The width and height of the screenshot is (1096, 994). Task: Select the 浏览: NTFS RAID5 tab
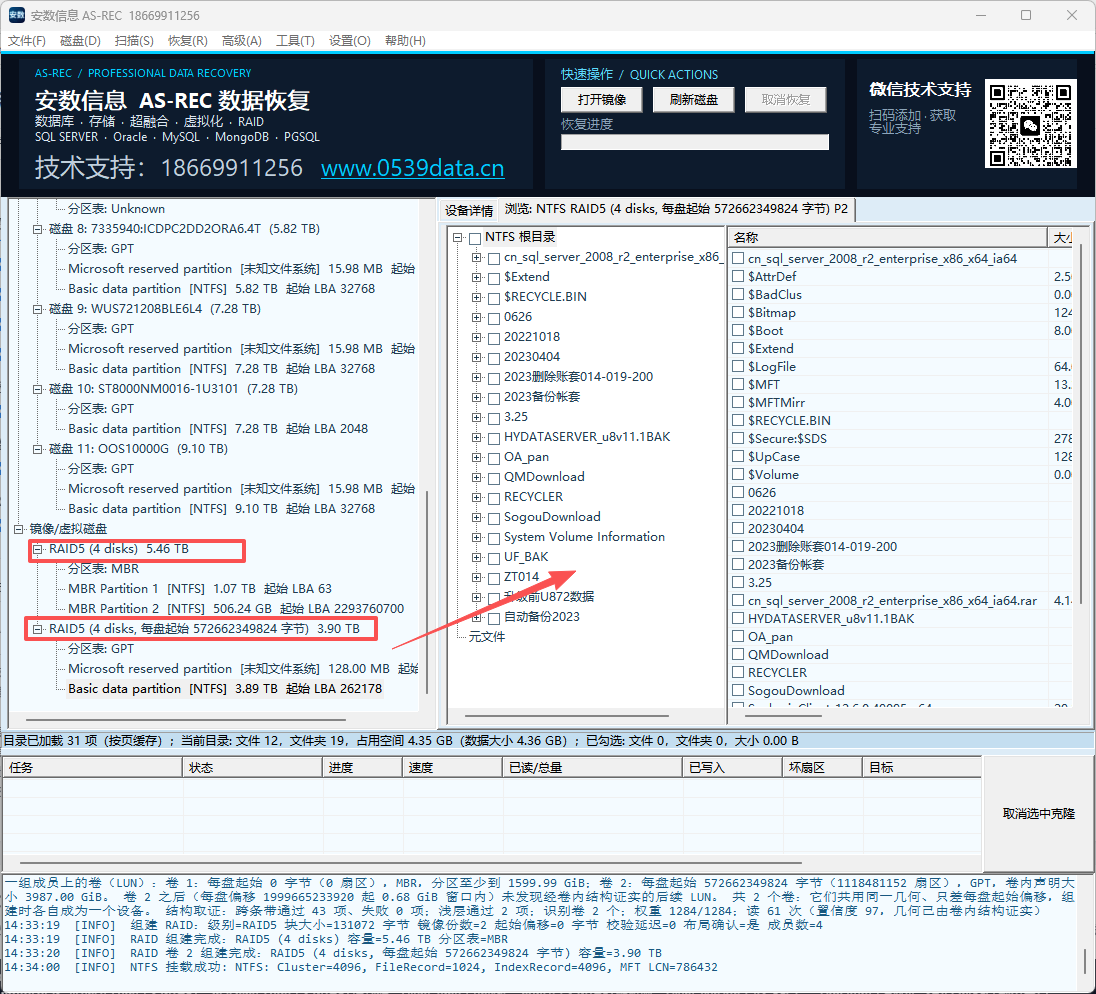click(x=676, y=209)
